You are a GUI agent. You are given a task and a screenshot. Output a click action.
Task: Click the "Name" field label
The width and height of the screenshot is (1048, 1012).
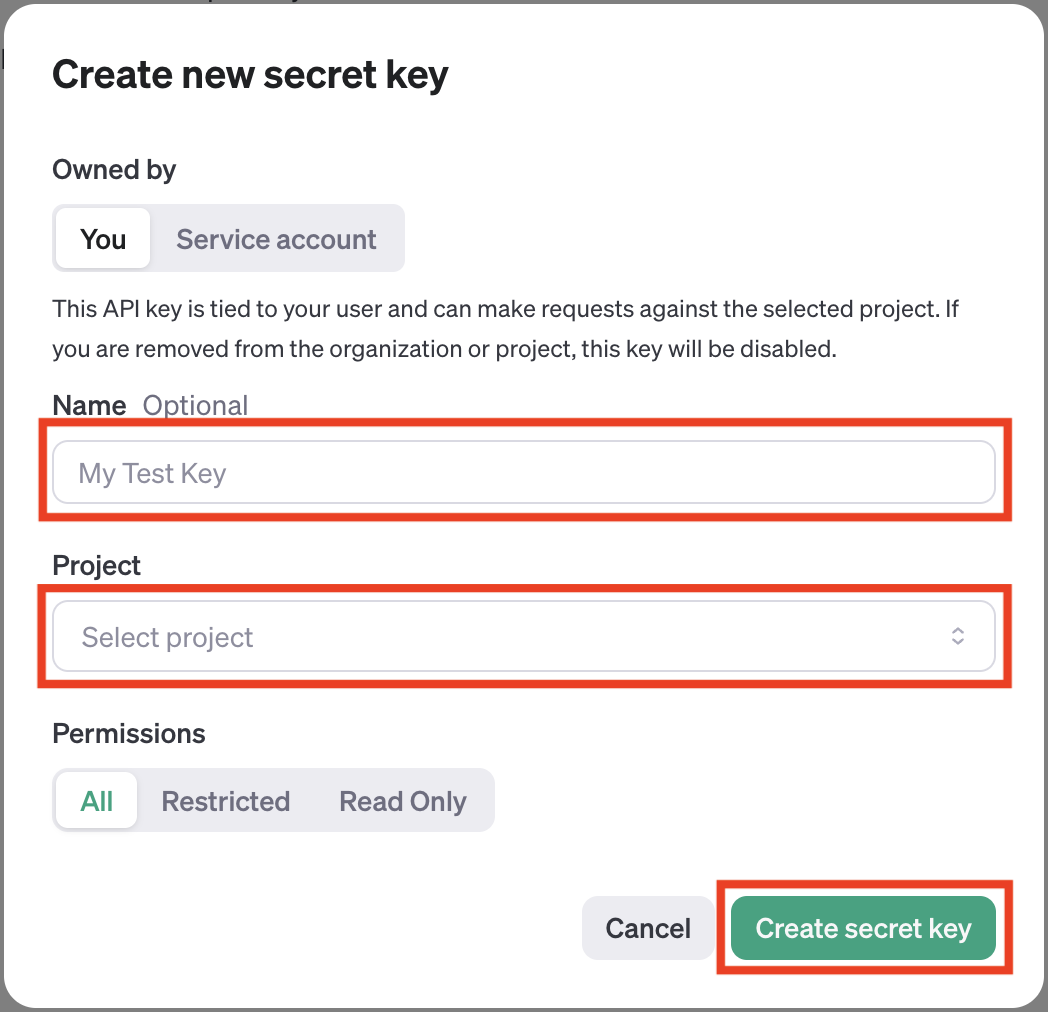point(89,405)
